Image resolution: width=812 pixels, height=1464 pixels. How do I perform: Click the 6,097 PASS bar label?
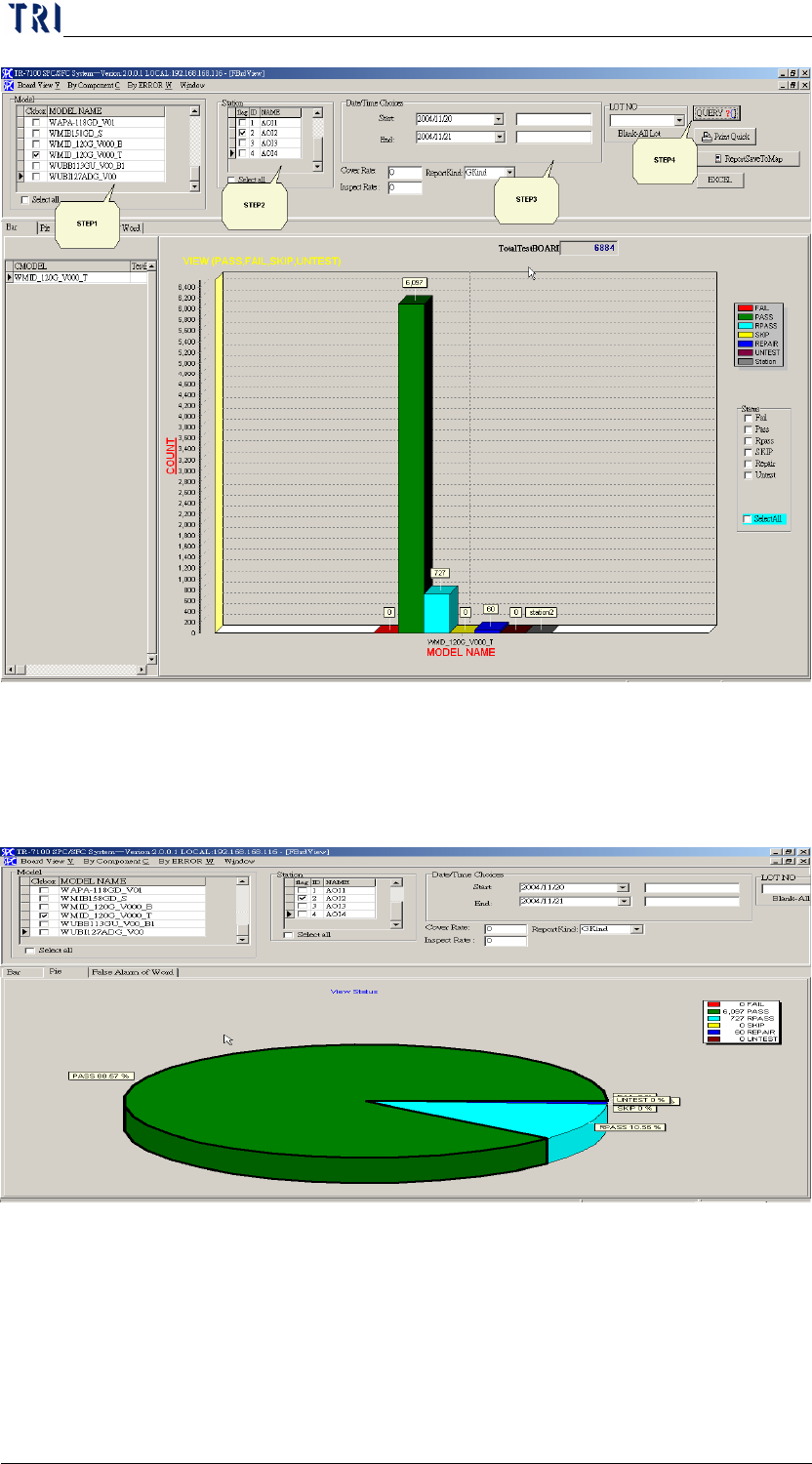(x=416, y=282)
